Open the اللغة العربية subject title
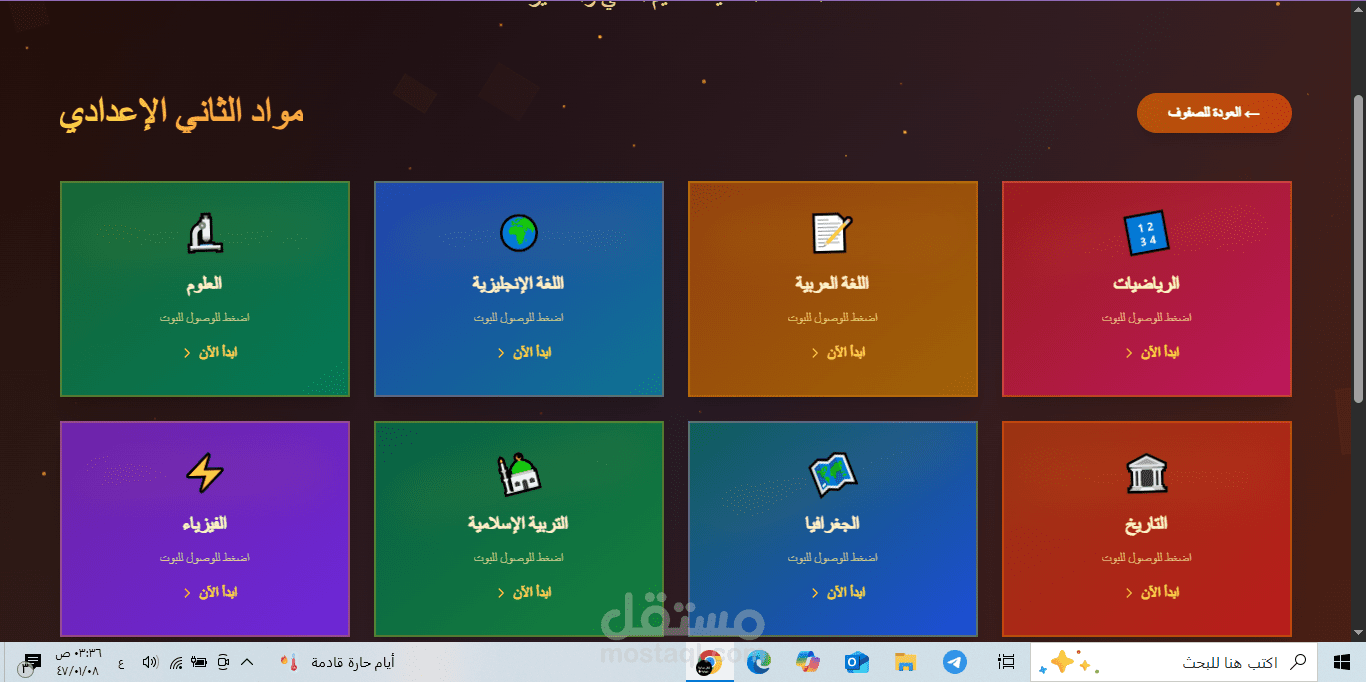 832,284
